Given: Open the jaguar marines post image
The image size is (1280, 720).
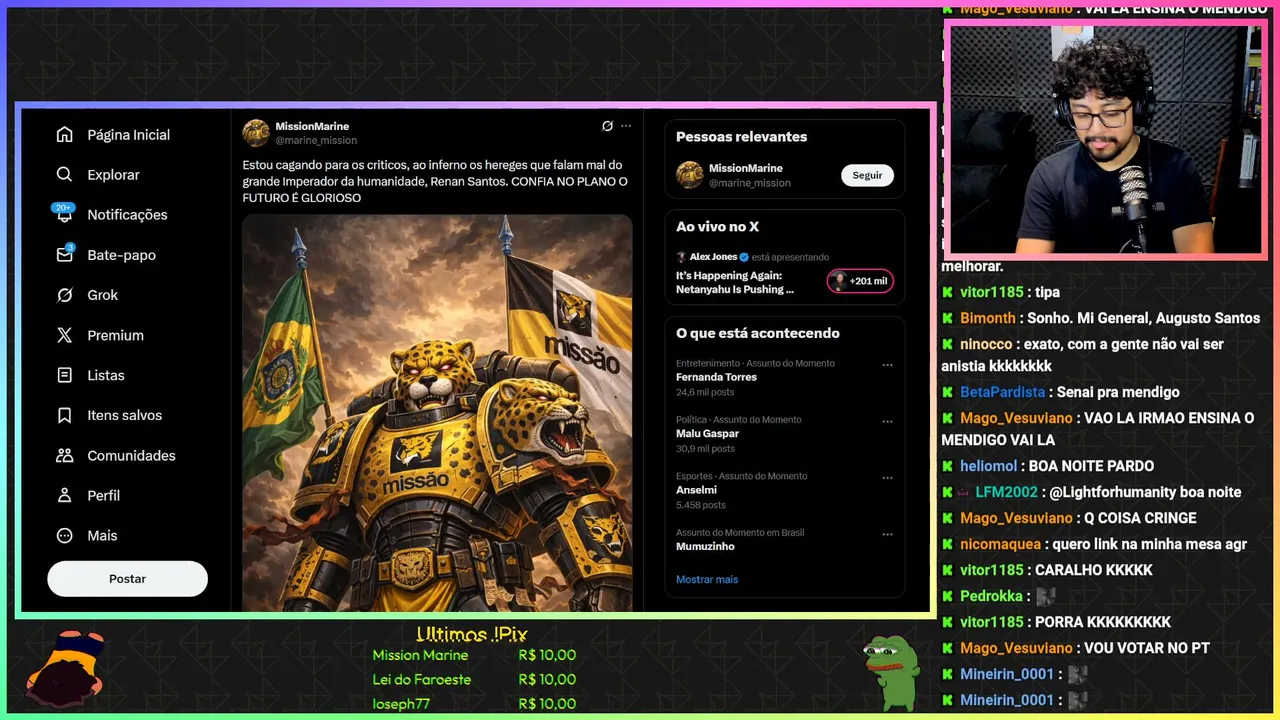Looking at the screenshot, I should (x=437, y=412).
